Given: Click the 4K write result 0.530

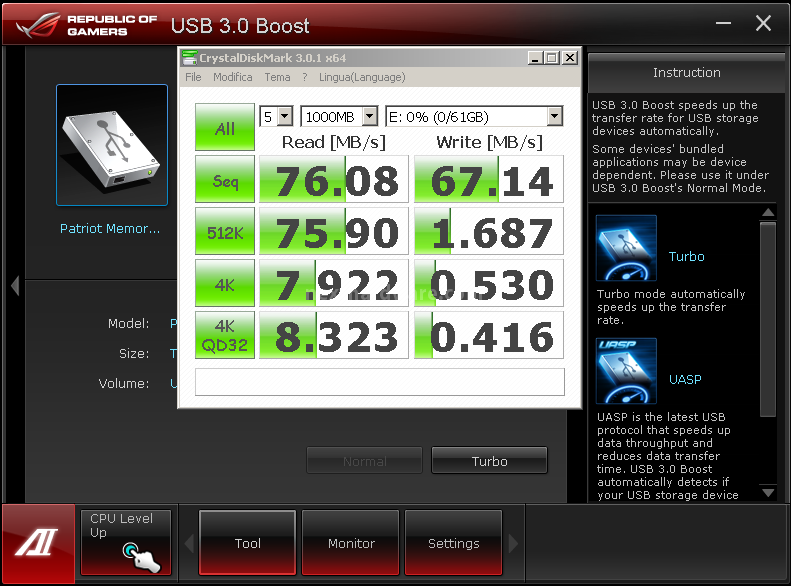Looking at the screenshot, I should click(x=489, y=283).
